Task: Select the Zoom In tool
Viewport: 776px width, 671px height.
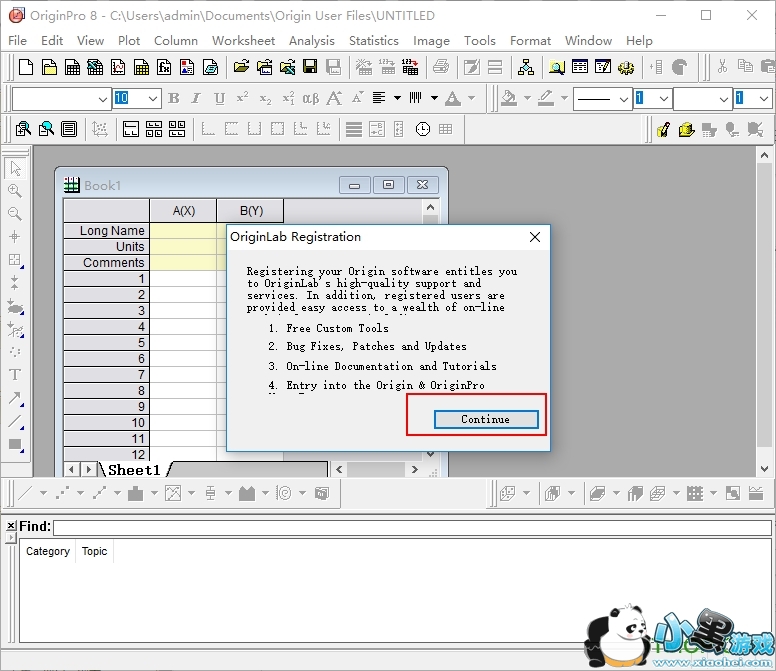Action: point(15,191)
